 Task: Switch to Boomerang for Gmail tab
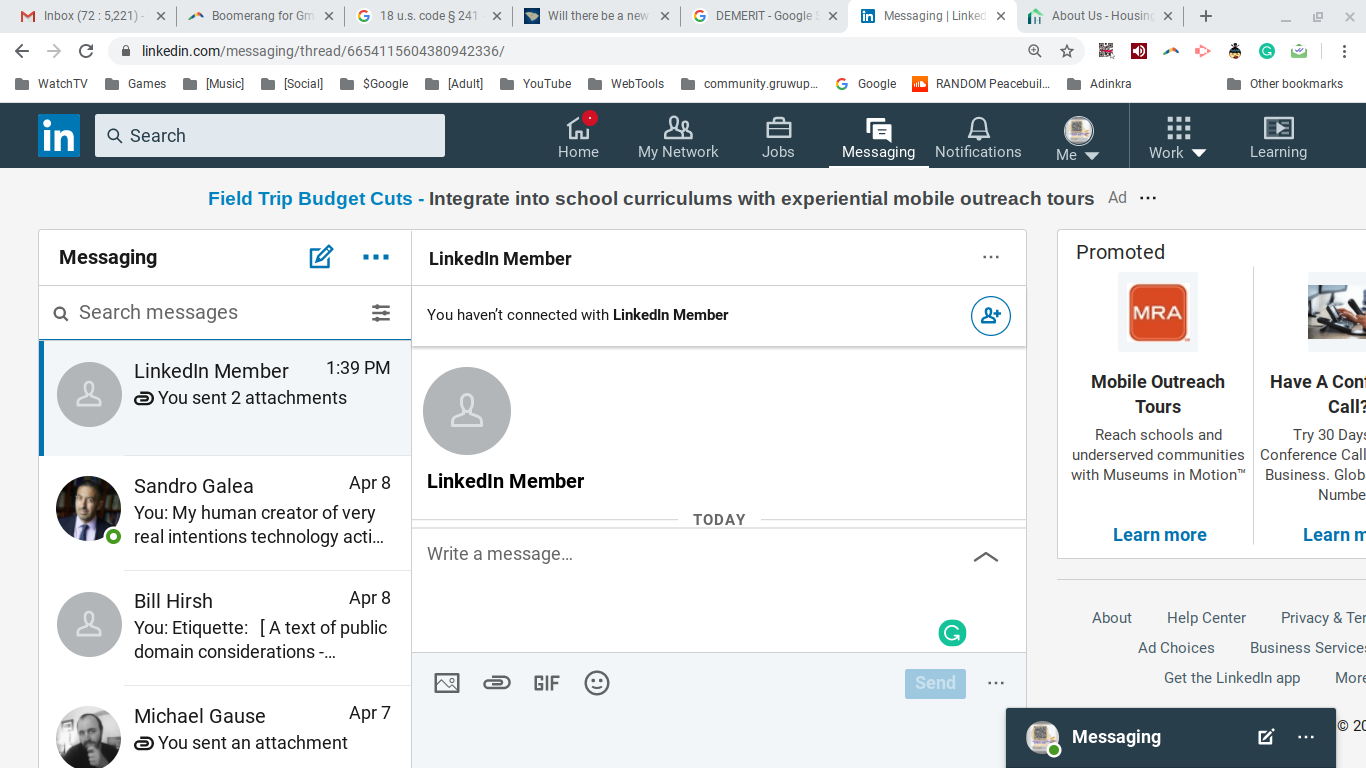coord(260,16)
